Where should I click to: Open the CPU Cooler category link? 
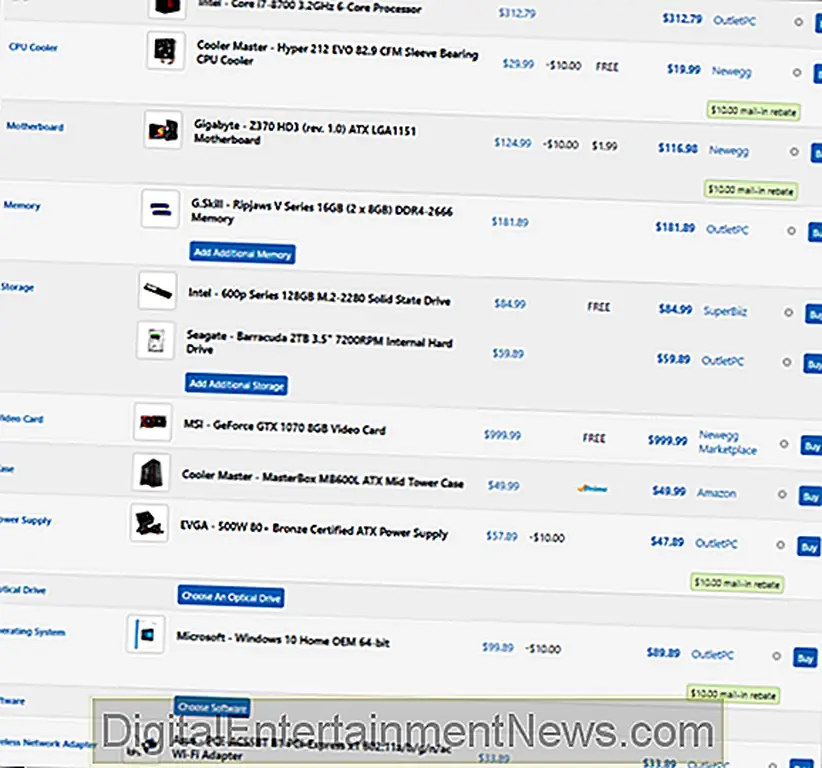click(32, 47)
